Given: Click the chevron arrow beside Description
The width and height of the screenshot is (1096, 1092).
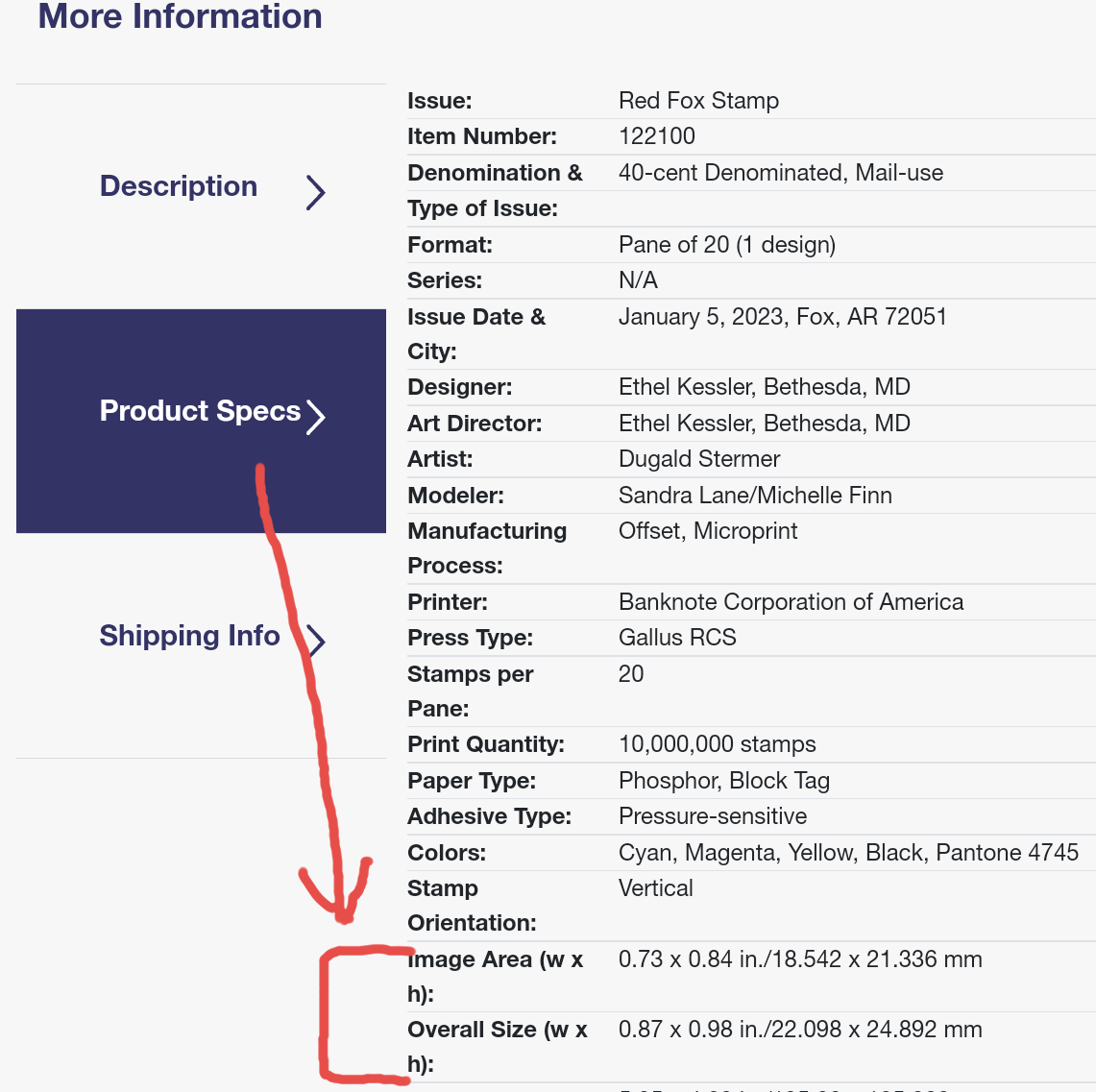Looking at the screenshot, I should (x=316, y=193).
